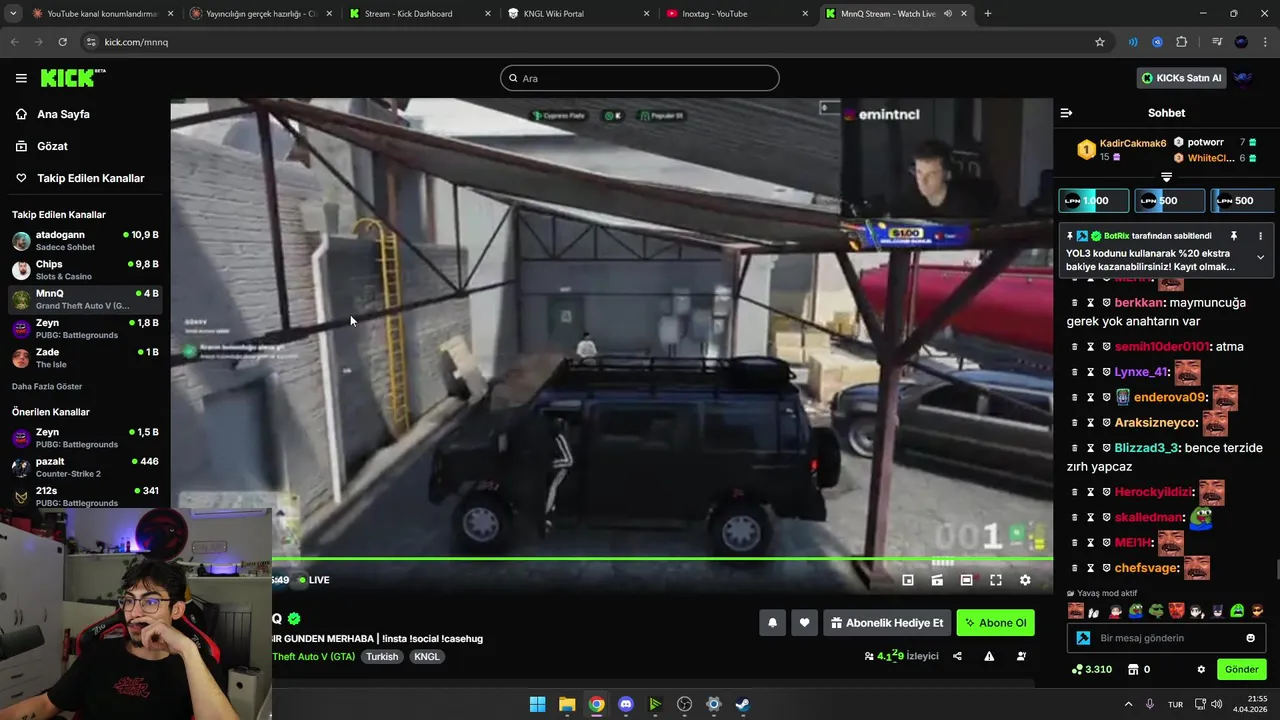The width and height of the screenshot is (1280, 720).
Task: Open the pazalt recommended channel
Action: (x=85, y=467)
